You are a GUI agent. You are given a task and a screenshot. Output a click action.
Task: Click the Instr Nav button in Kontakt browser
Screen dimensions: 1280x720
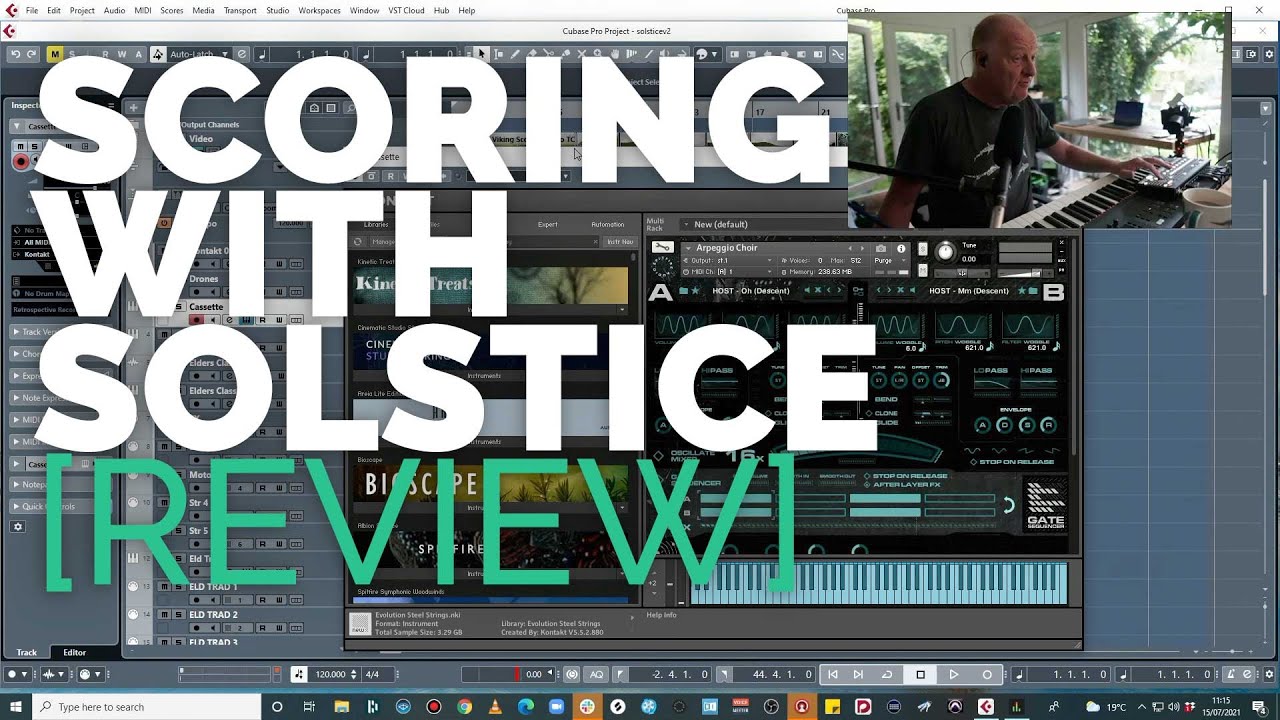point(620,242)
